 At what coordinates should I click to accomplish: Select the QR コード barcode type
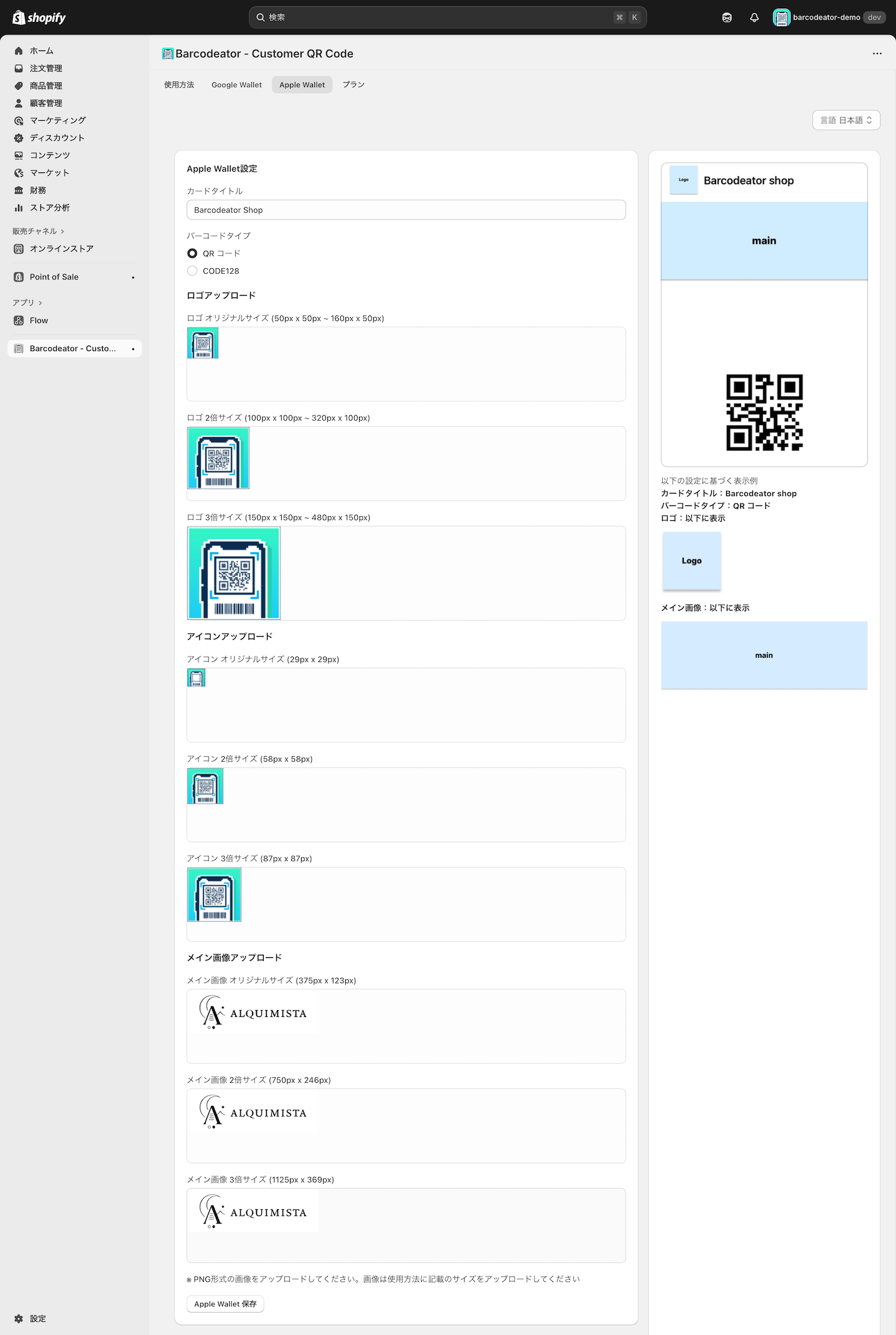[x=192, y=253]
